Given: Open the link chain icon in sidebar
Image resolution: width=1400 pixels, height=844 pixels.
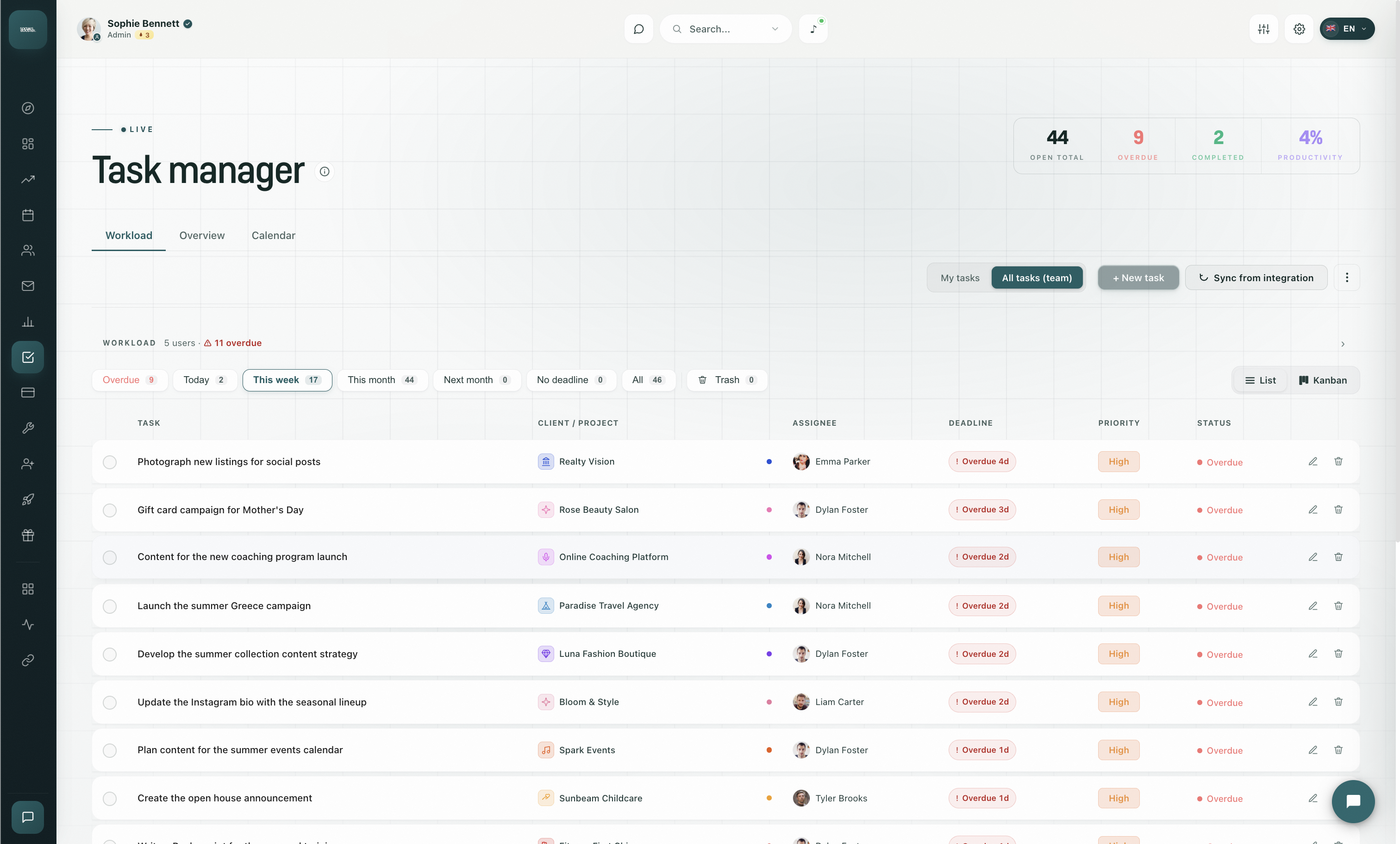Looking at the screenshot, I should pyautogui.click(x=28, y=660).
